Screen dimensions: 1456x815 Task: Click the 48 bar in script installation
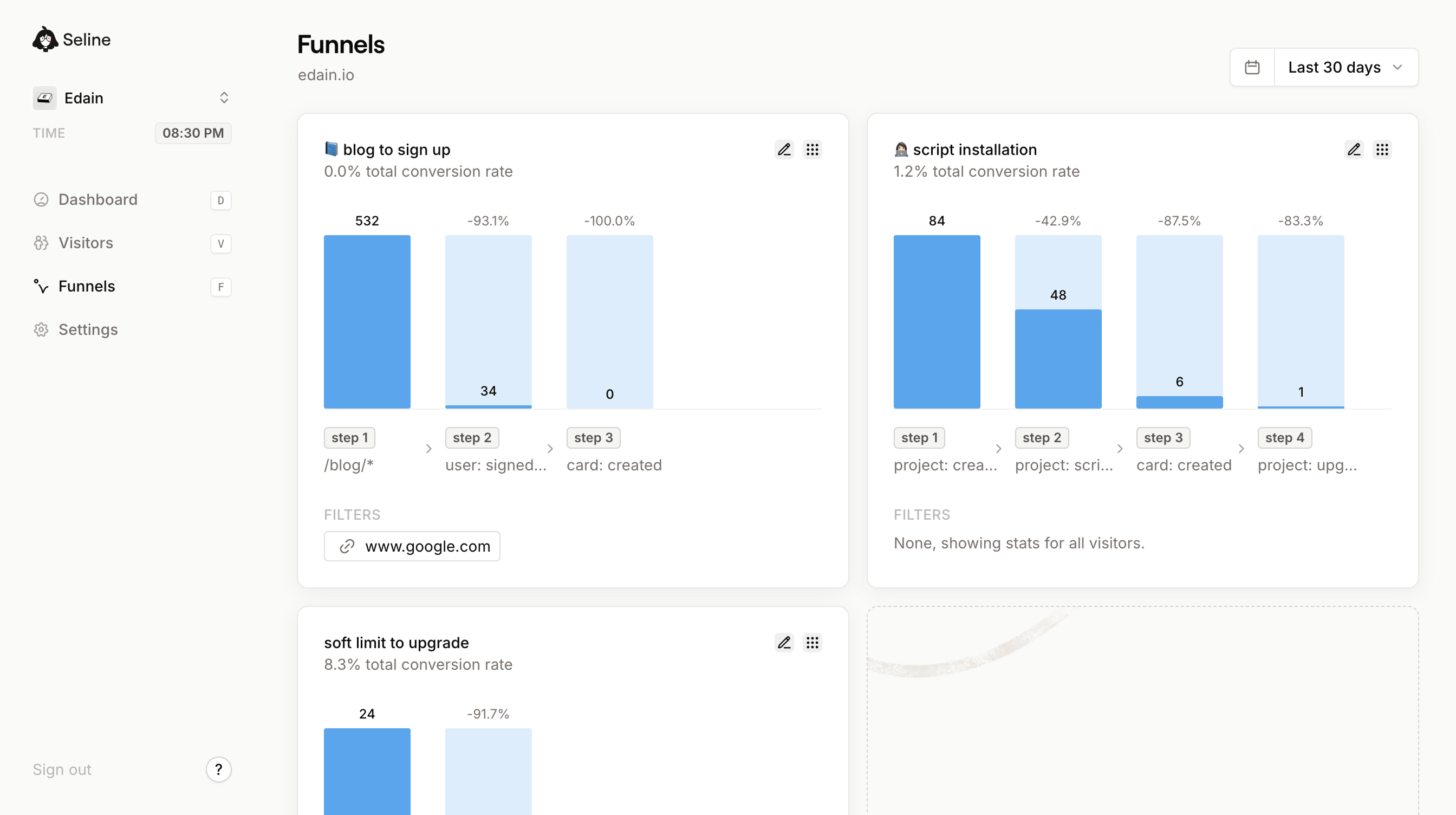[1057, 358]
